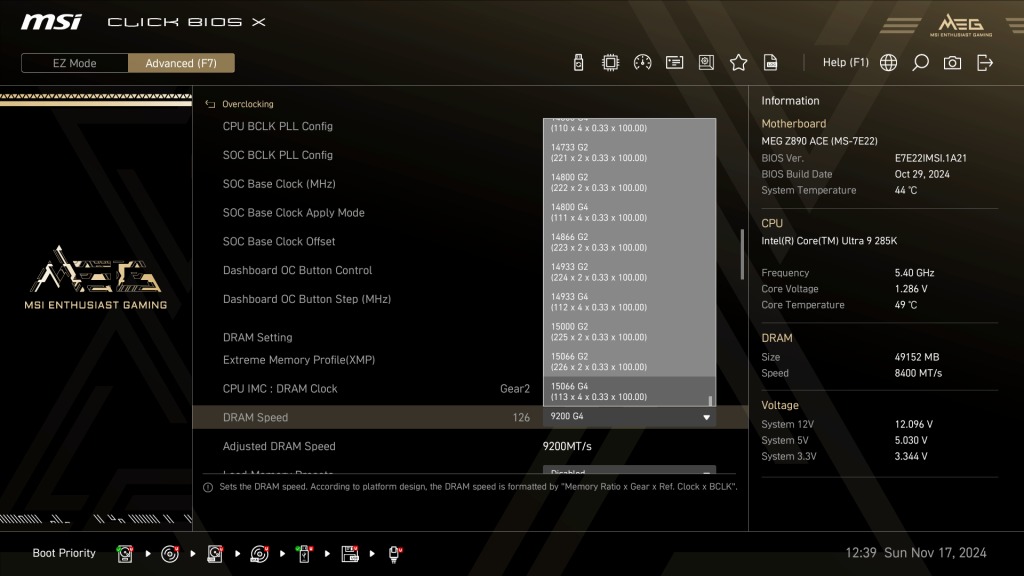The height and width of the screenshot is (576, 1024).
Task: Switch to EZ Mode
Action: point(74,63)
